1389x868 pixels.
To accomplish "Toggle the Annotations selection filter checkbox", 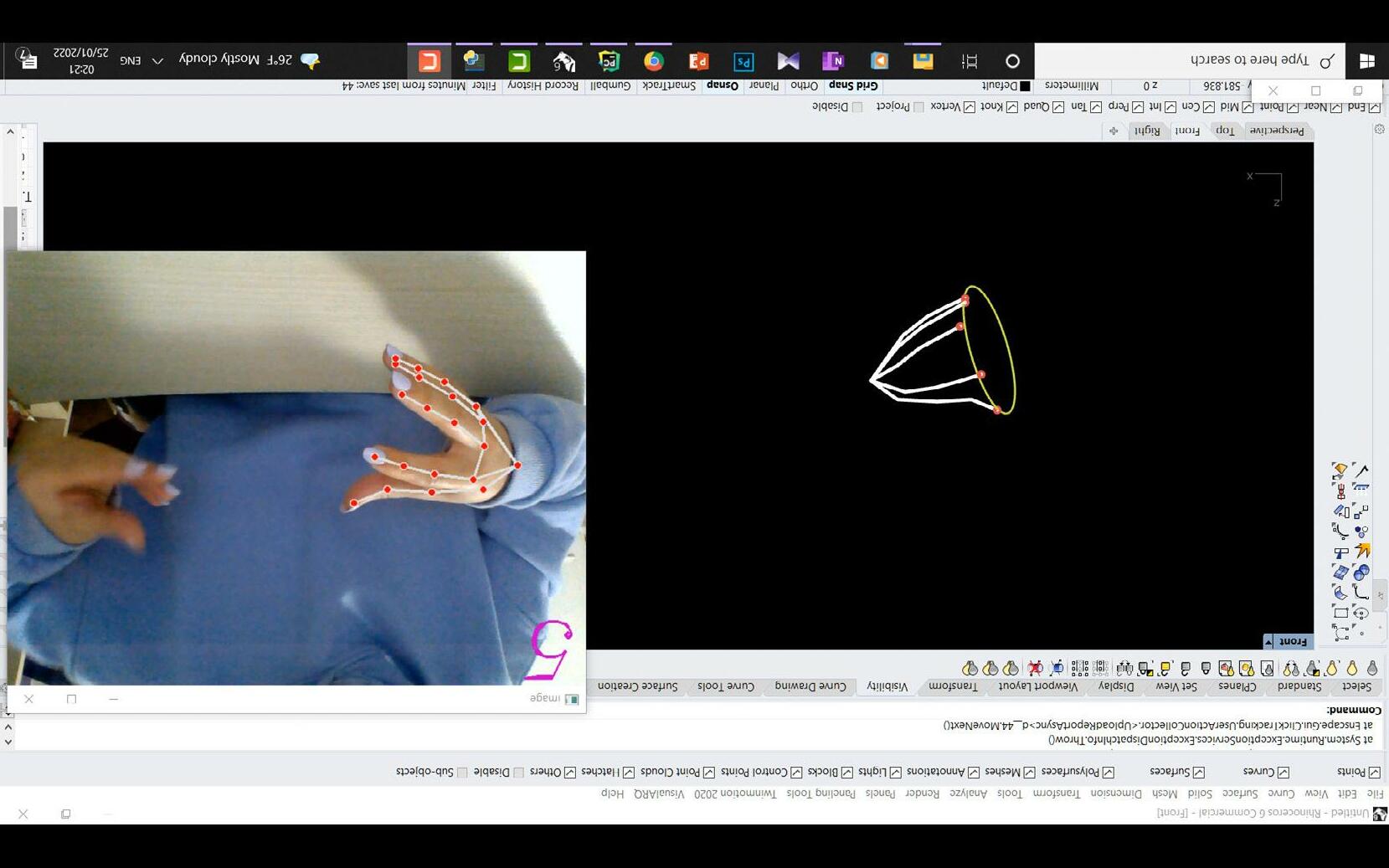I will [x=973, y=772].
